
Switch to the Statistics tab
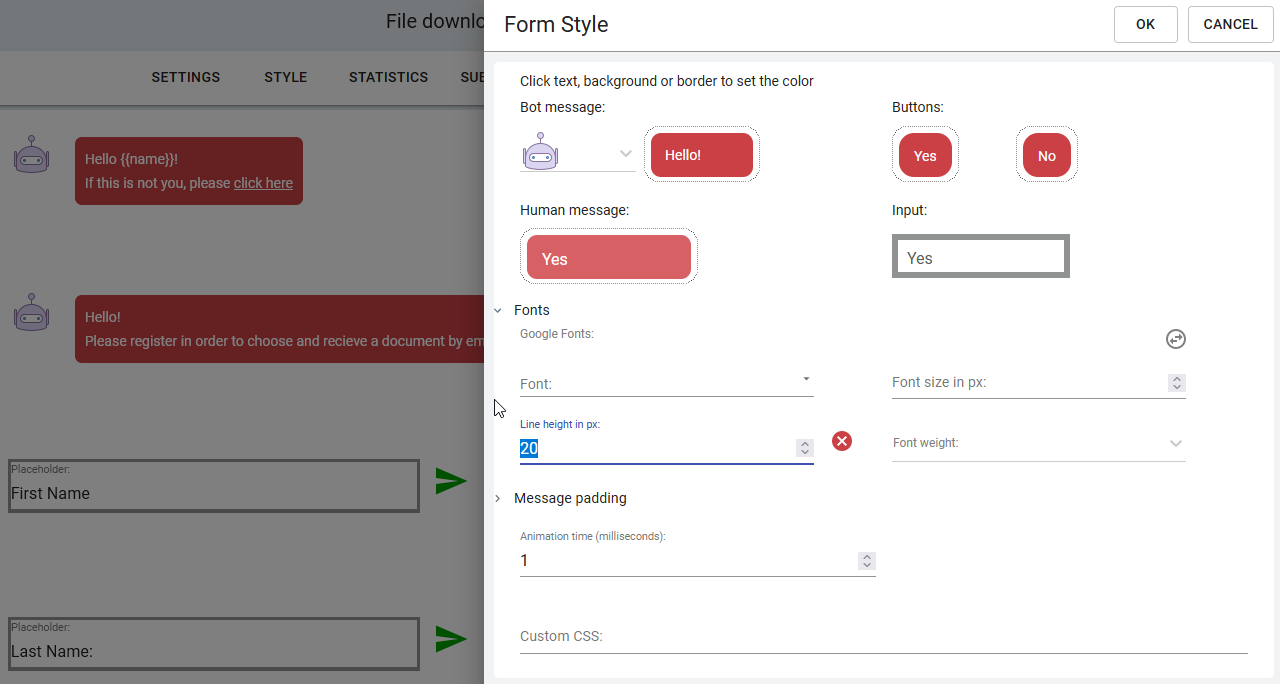coord(388,77)
